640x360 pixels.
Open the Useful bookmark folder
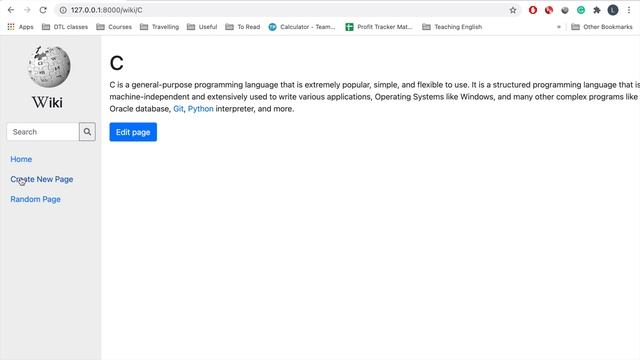tap(202, 27)
